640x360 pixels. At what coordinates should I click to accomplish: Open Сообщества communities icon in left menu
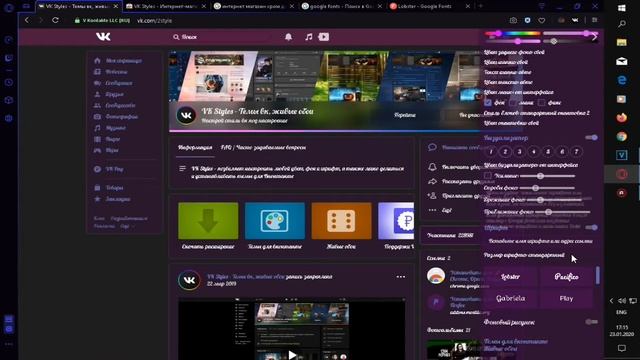pyautogui.click(x=97, y=105)
